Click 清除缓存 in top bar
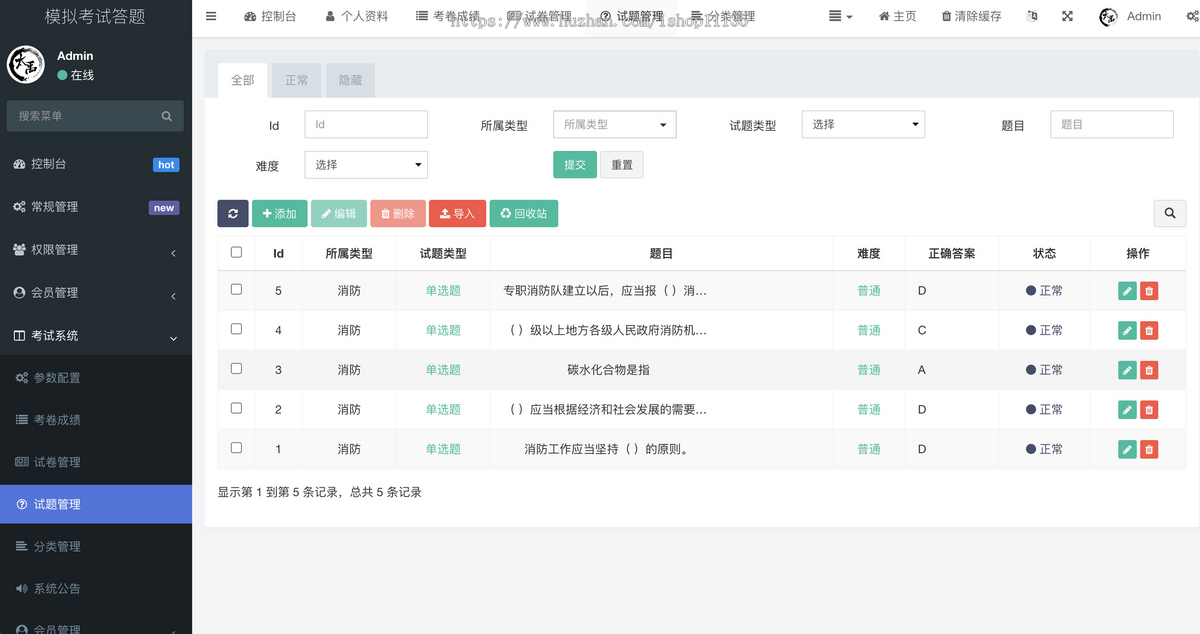 pos(971,16)
